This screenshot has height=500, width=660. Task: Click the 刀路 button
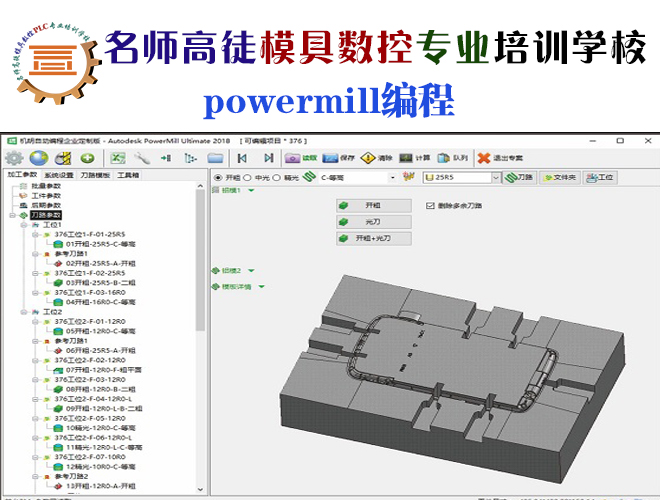[519, 178]
